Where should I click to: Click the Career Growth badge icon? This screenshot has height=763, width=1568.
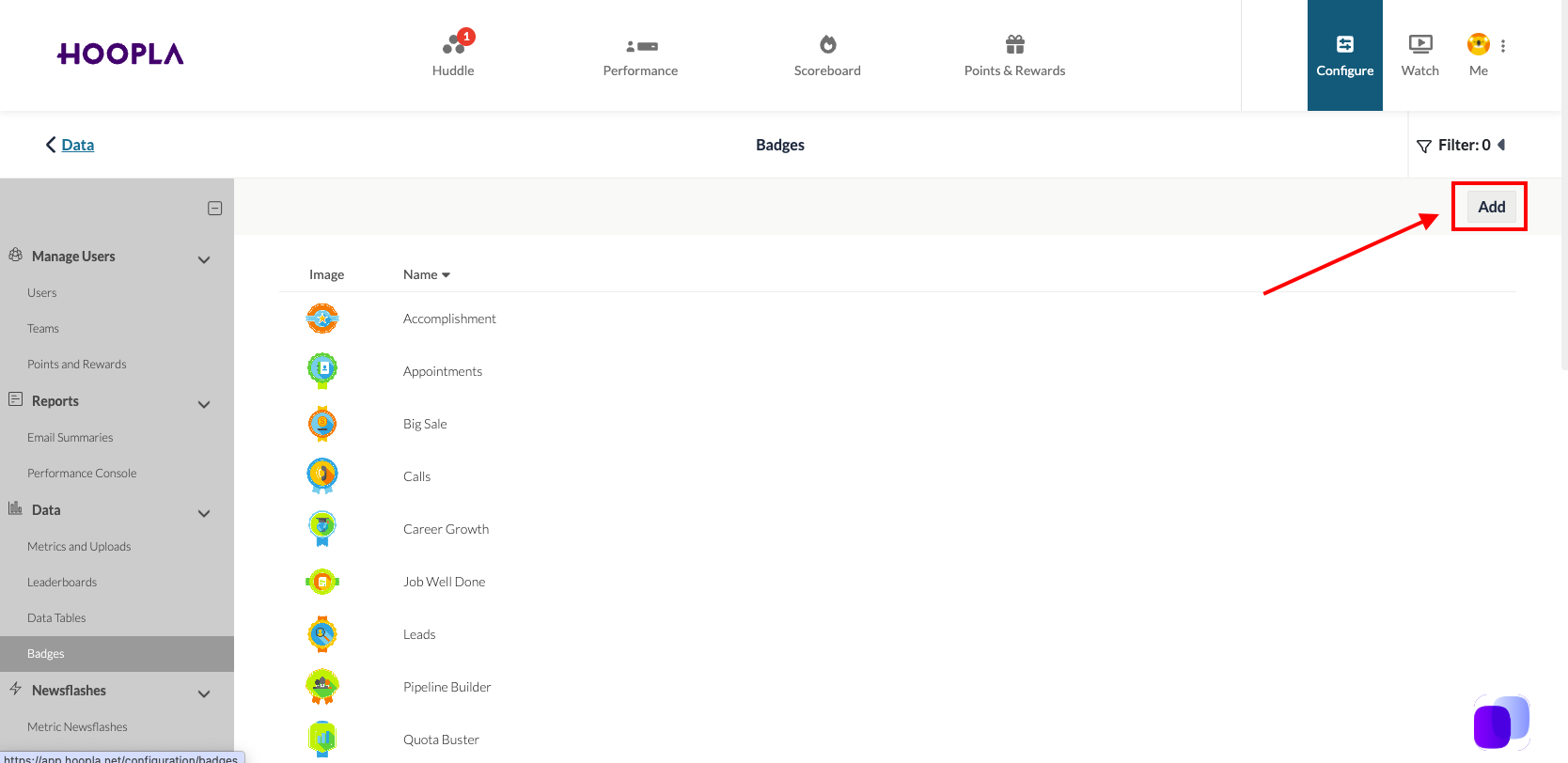[x=322, y=528]
